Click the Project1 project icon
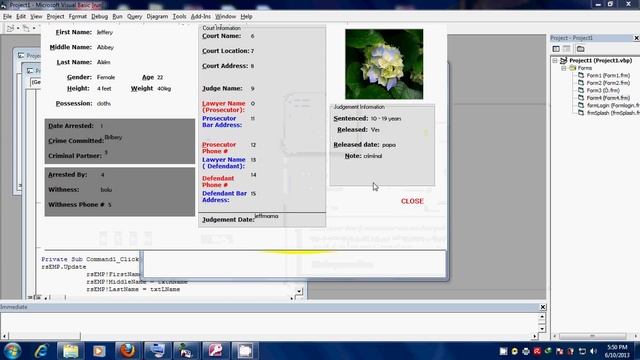This screenshot has height=360, width=640. pos(563,60)
